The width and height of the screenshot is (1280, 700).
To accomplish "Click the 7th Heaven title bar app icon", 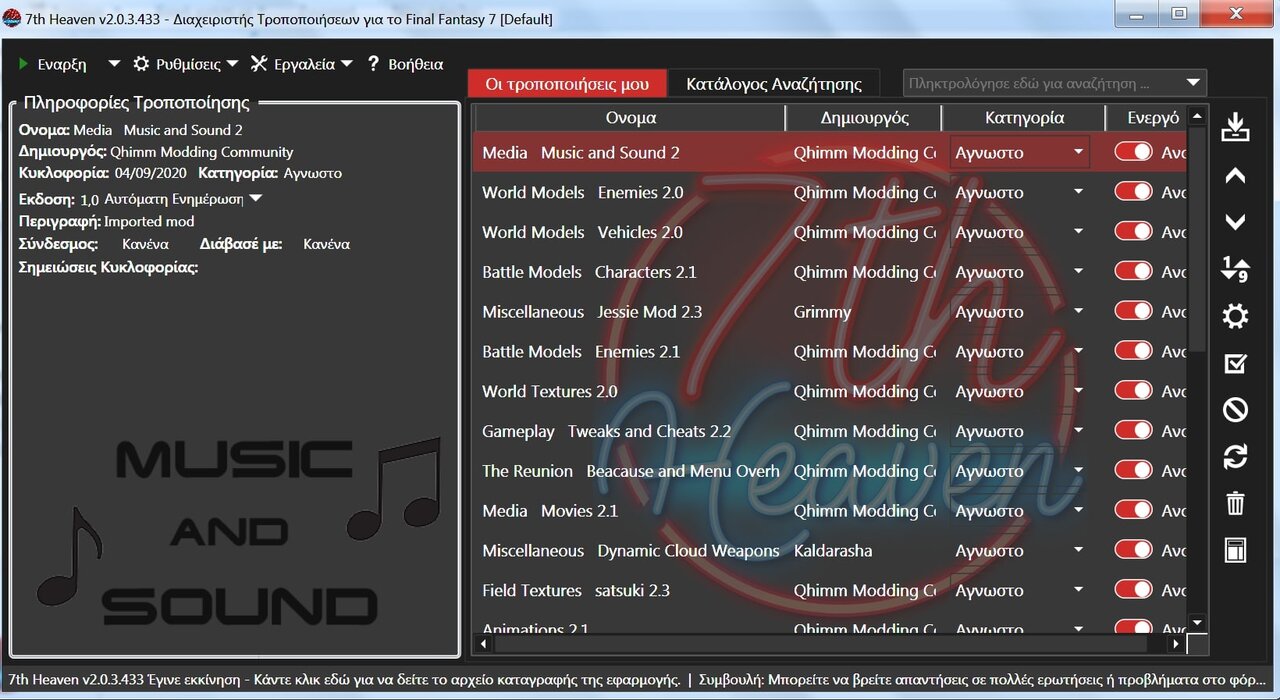I will [x=12, y=18].
